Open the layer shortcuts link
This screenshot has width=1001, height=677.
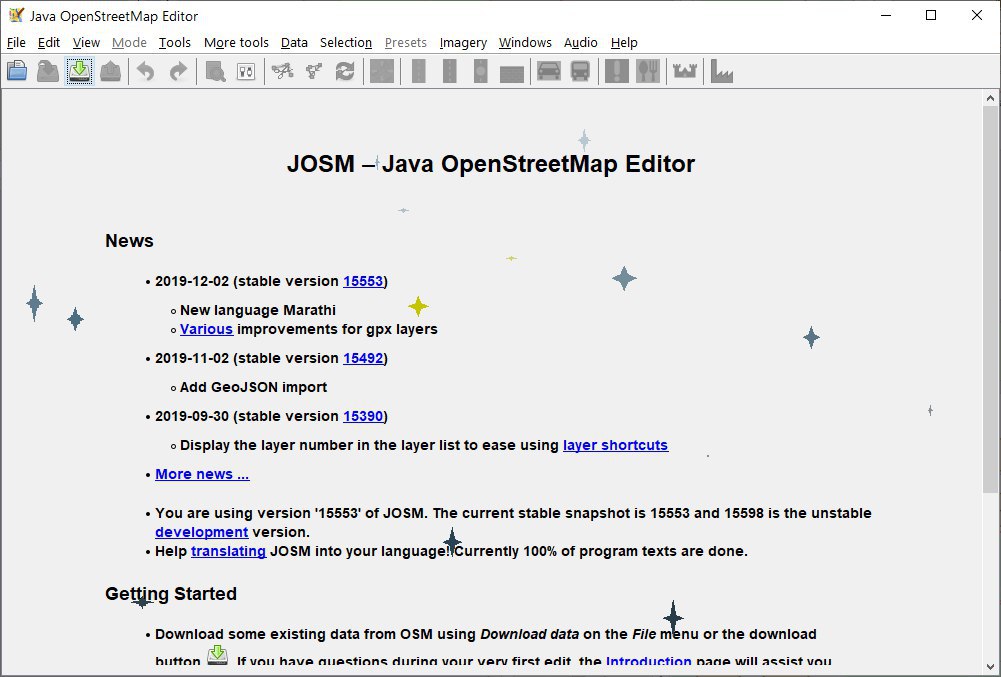[615, 445]
